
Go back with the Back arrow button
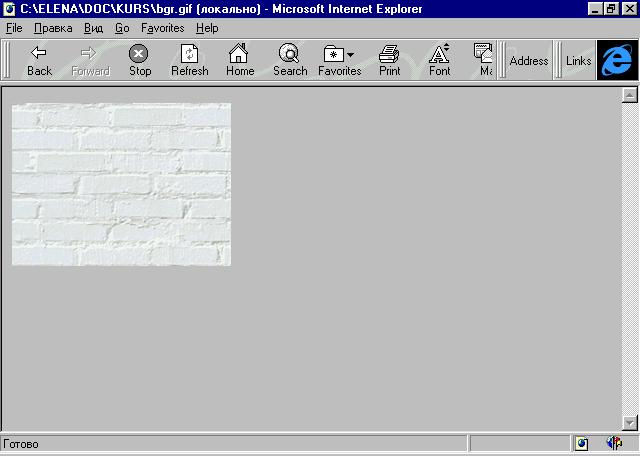(39, 60)
